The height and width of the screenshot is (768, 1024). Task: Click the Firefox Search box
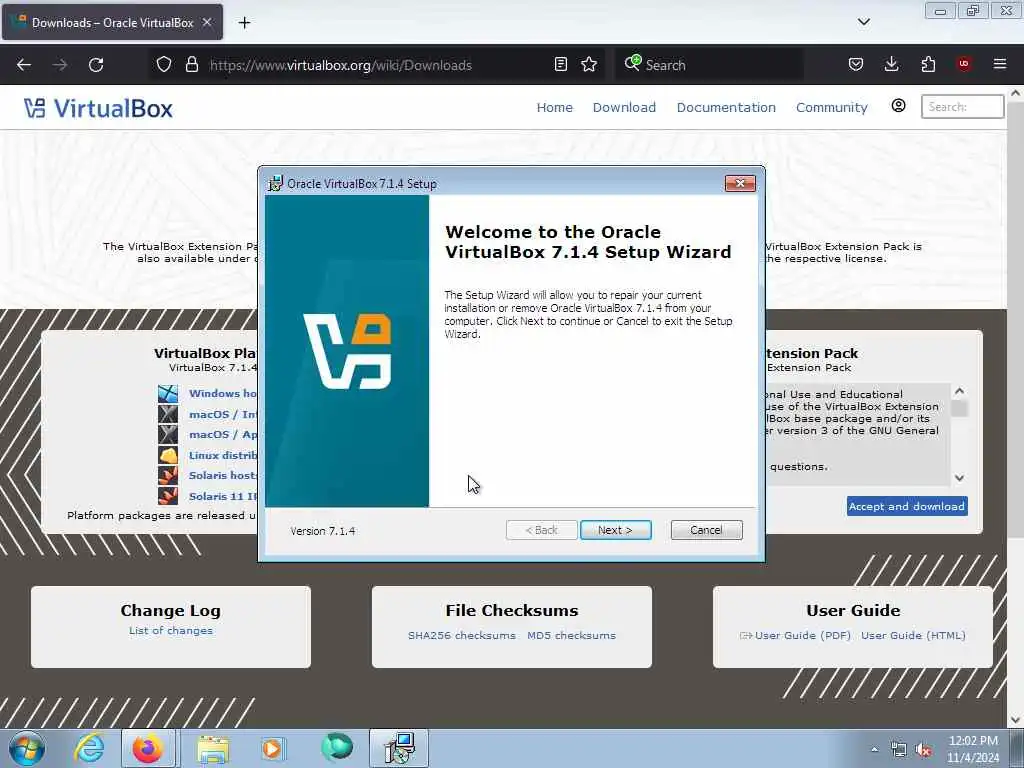click(x=709, y=65)
